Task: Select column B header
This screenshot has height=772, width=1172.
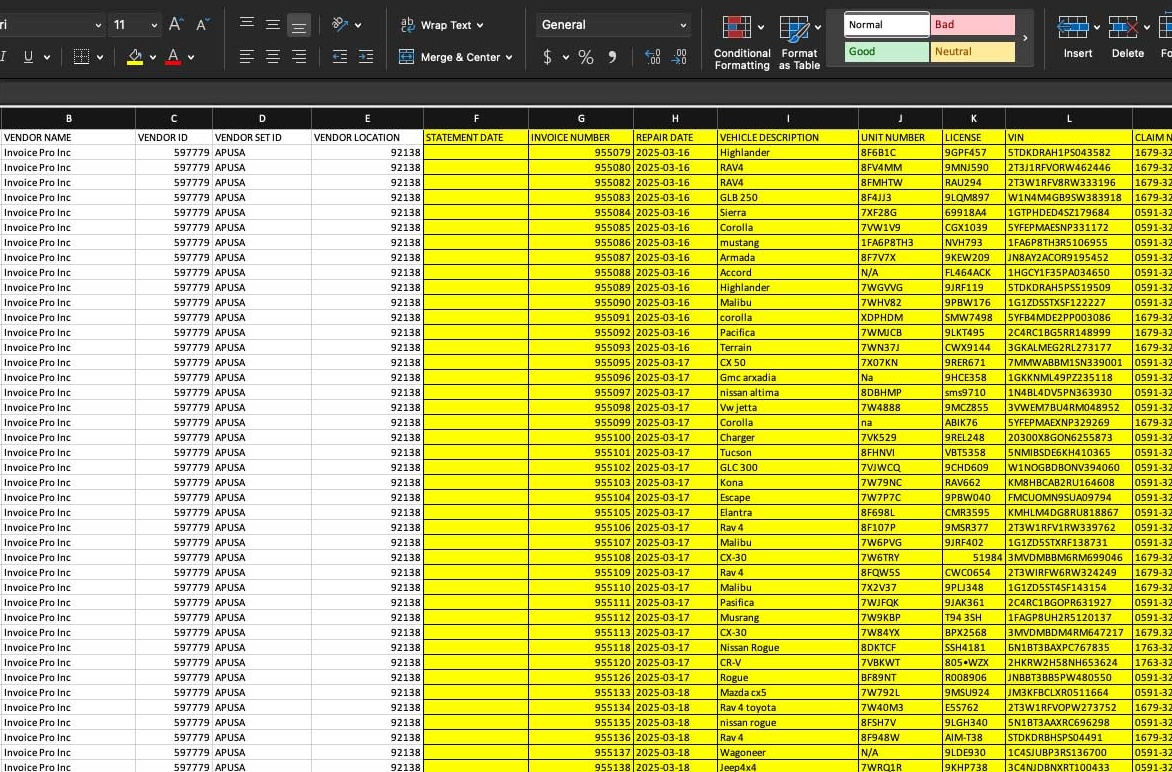Action: (69, 118)
